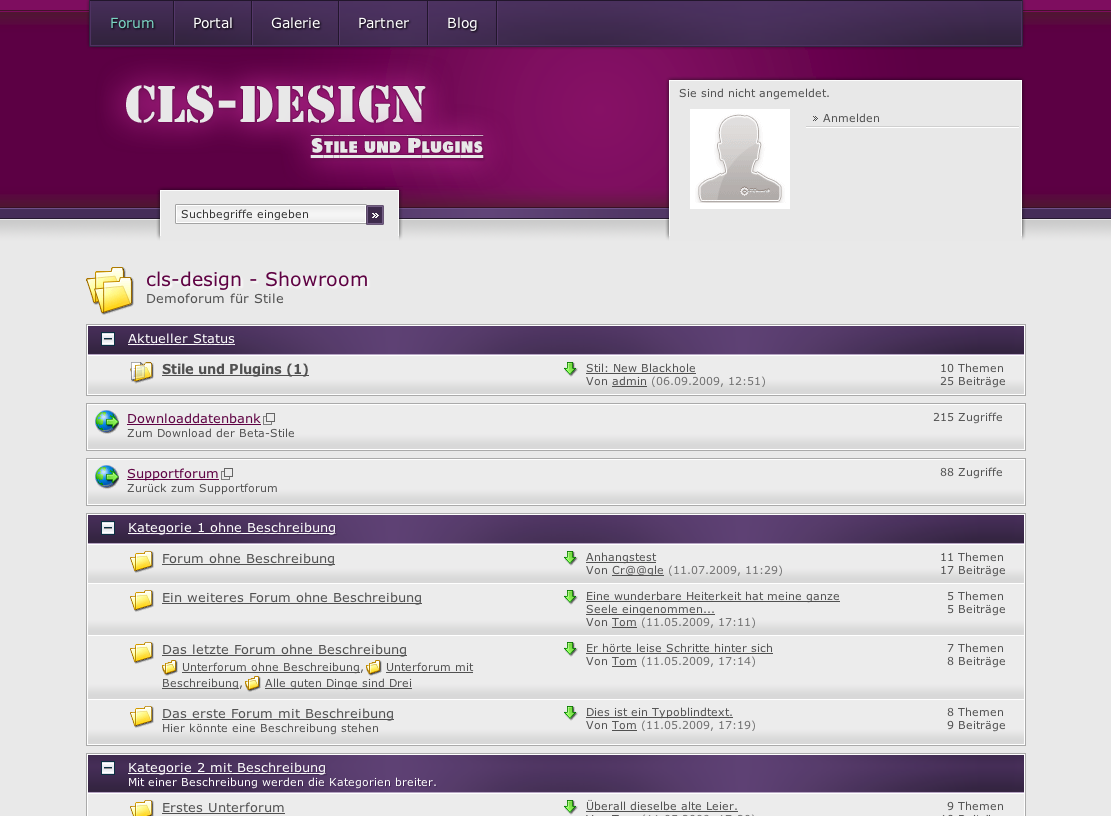
Task: Go to the Blog tab
Action: pos(462,23)
